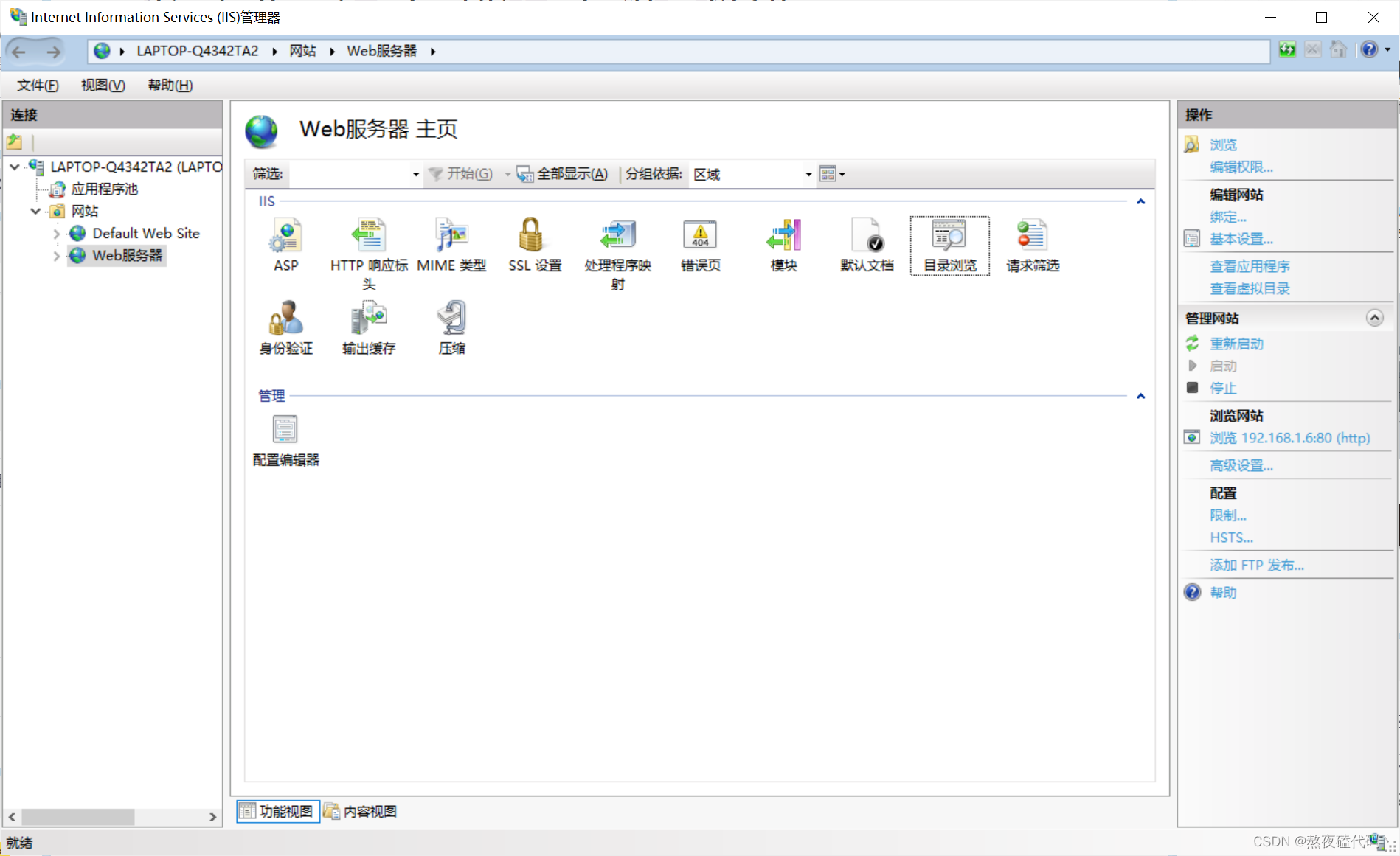
Task: Open the help dropdown arrow at top right
Action: 1387,50
